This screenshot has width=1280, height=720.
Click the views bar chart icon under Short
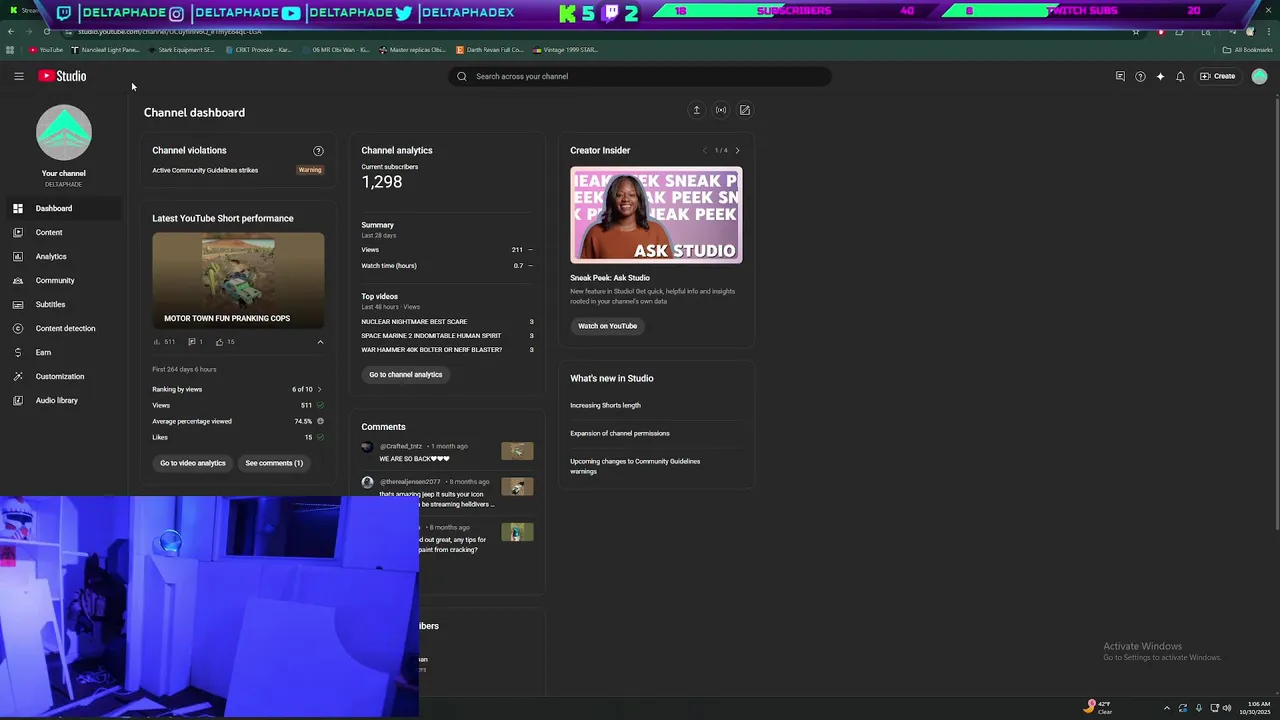(x=157, y=342)
